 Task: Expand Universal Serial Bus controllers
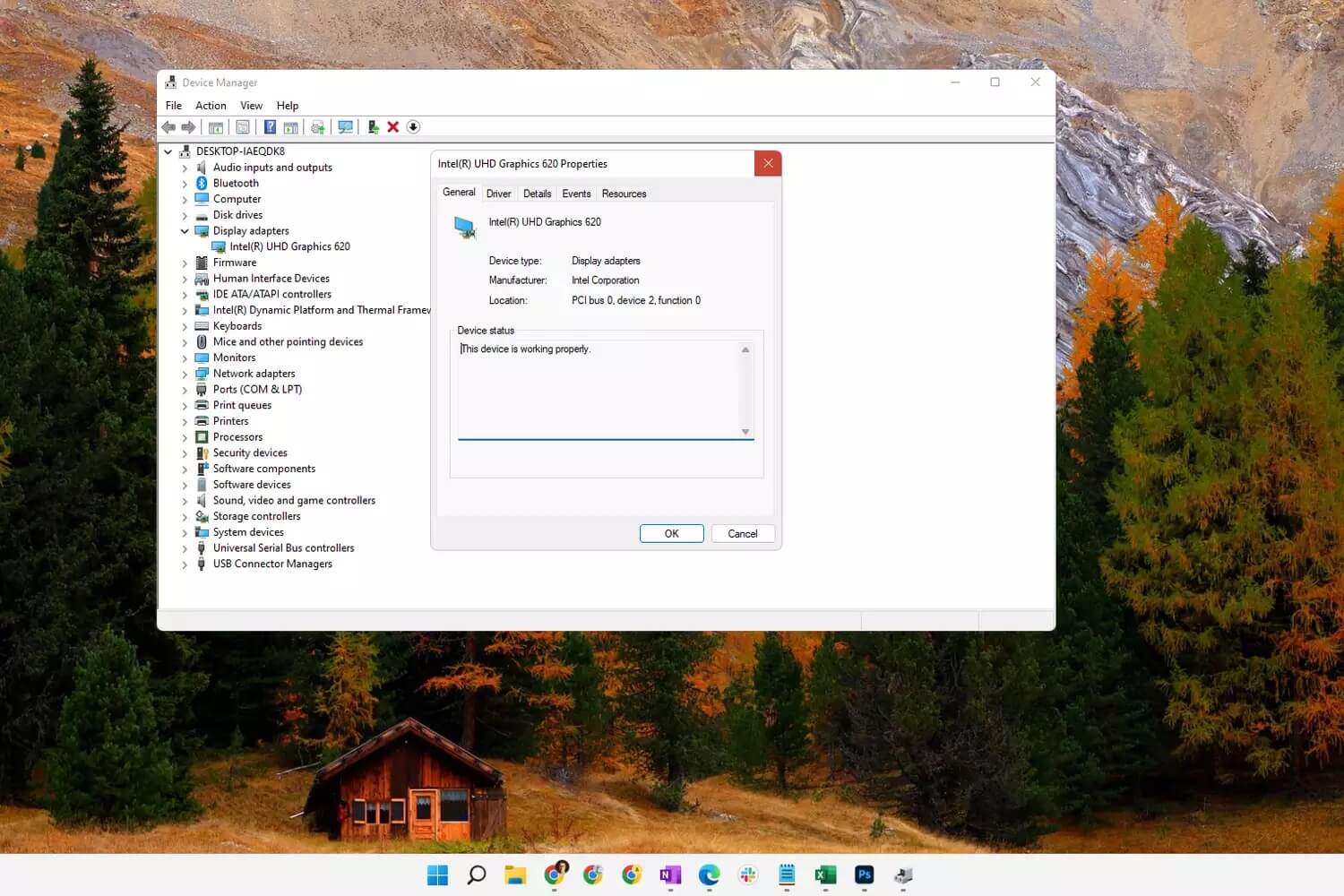coord(185,548)
